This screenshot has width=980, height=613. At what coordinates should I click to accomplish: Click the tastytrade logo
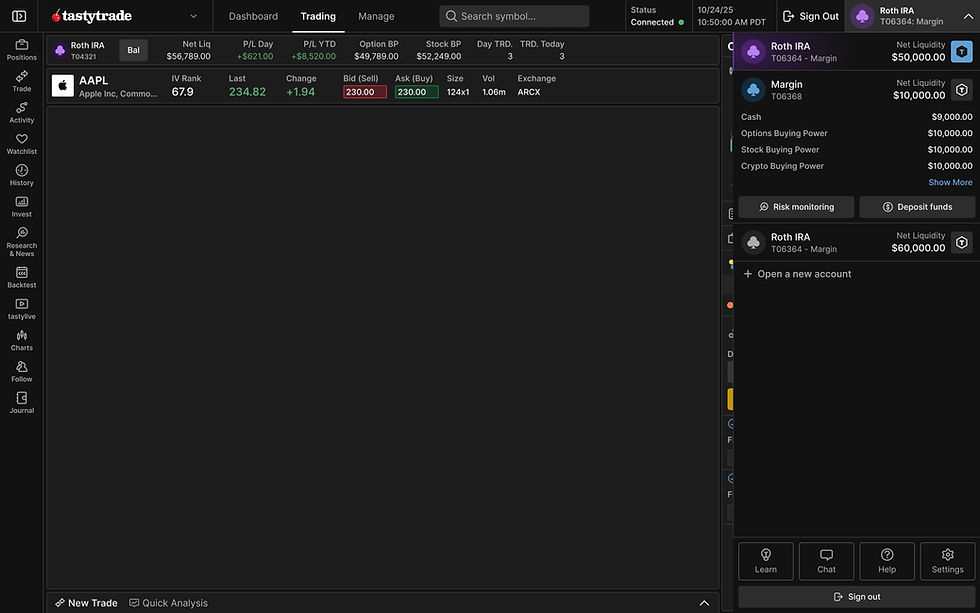[x=92, y=16]
